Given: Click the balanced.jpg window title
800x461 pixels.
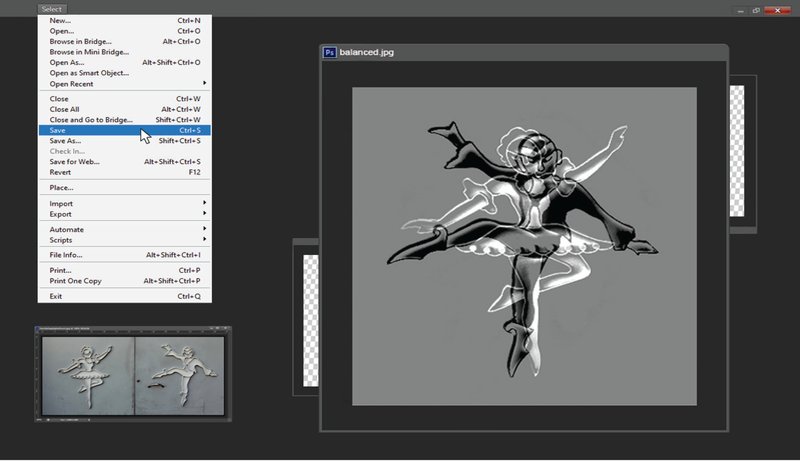Looking at the screenshot, I should pos(366,52).
